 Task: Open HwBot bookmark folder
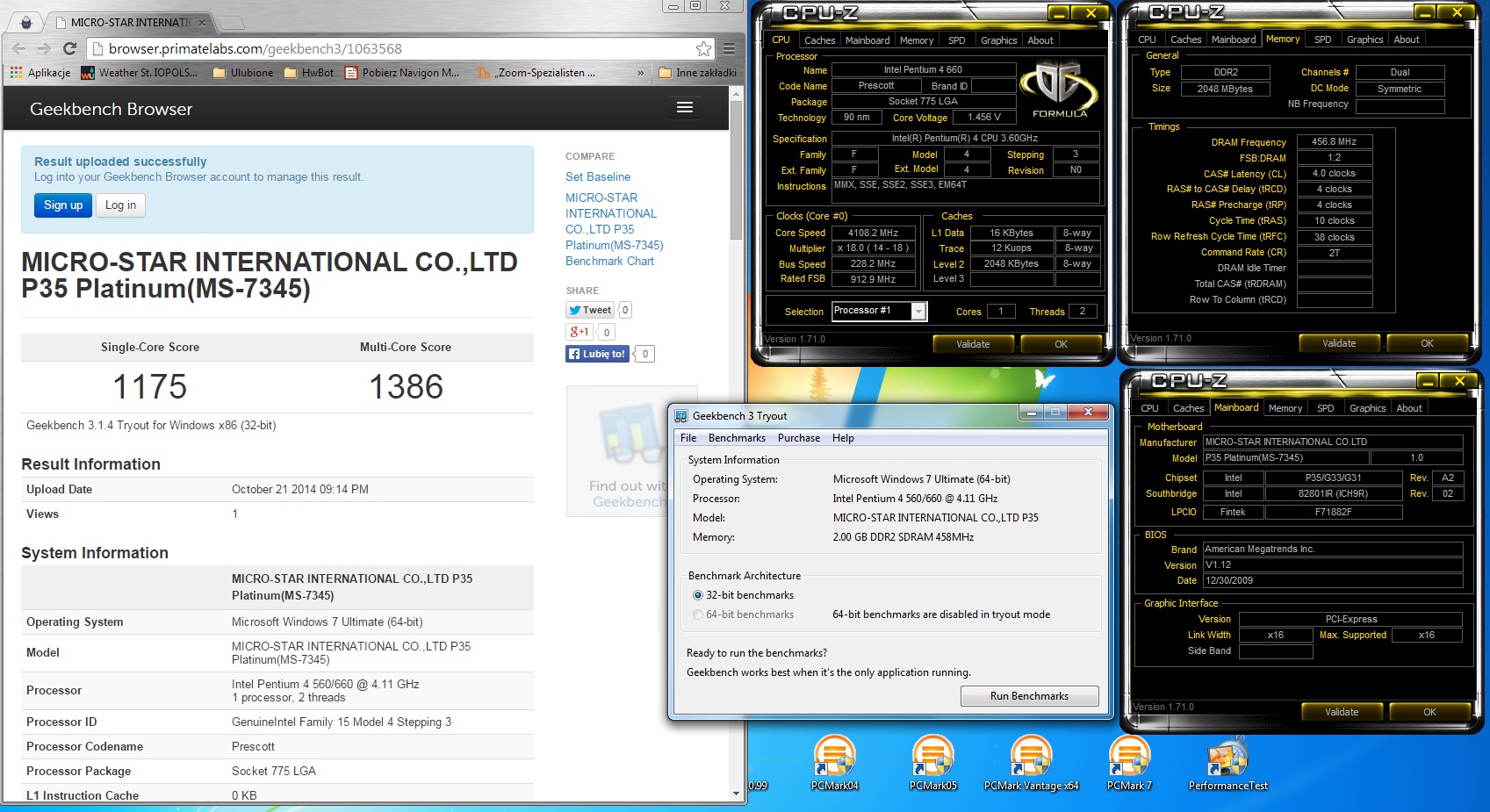click(309, 73)
